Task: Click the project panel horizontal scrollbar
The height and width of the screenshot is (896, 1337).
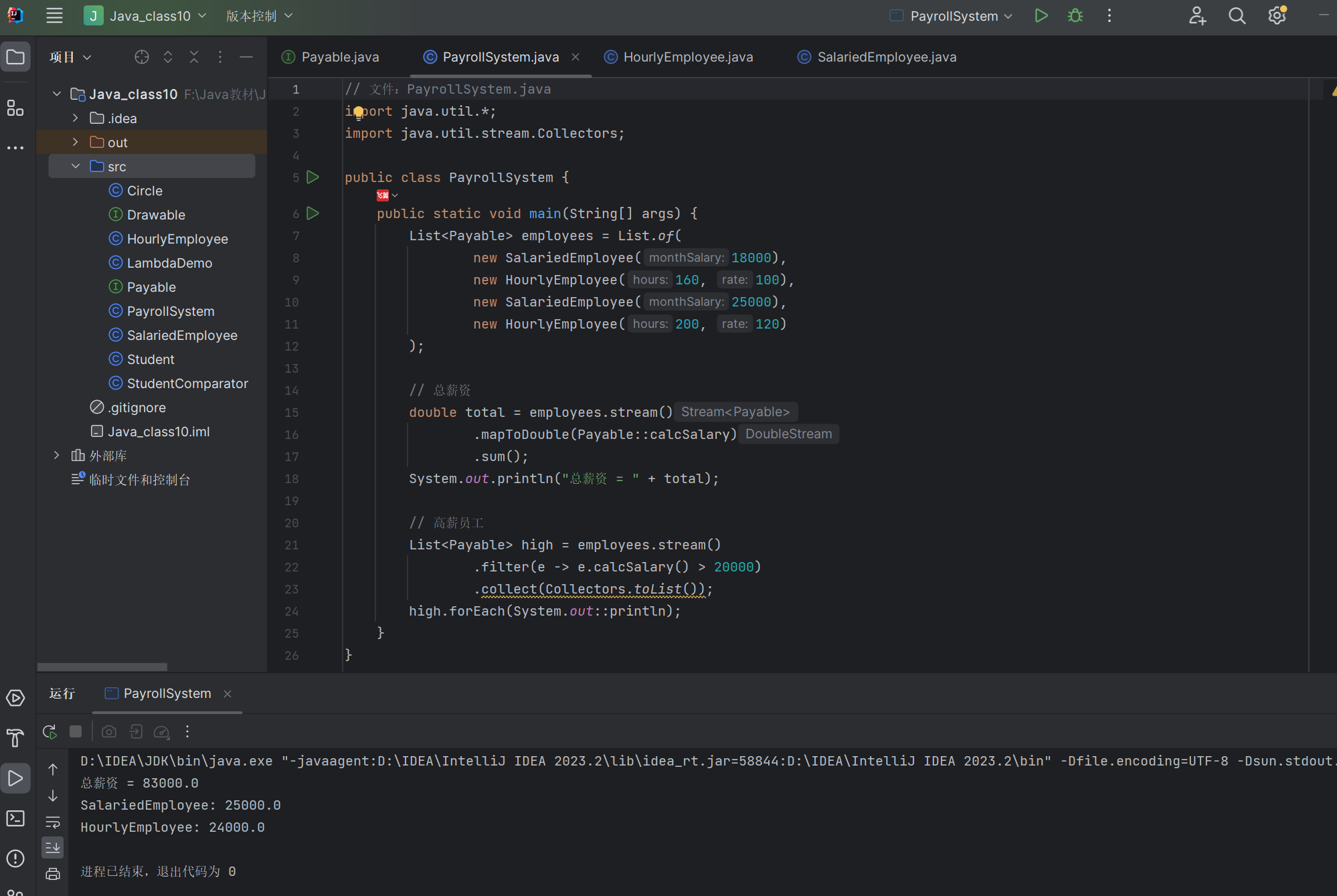Action: (102, 666)
